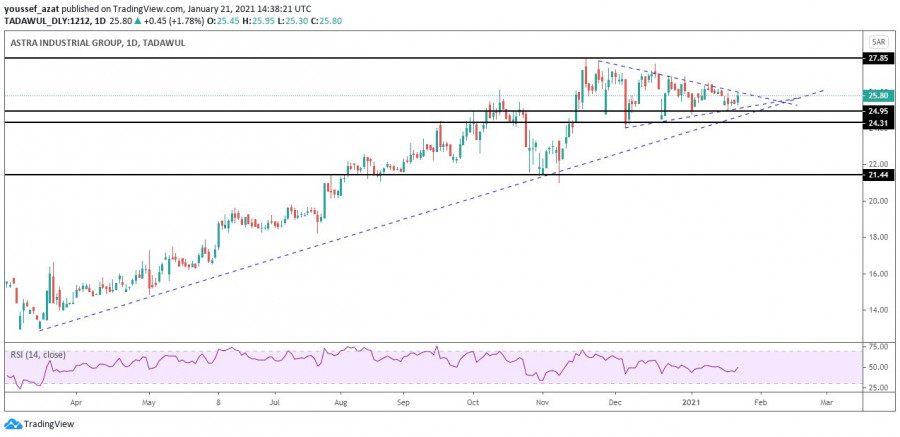Select the 24.31 price level label

[878, 123]
